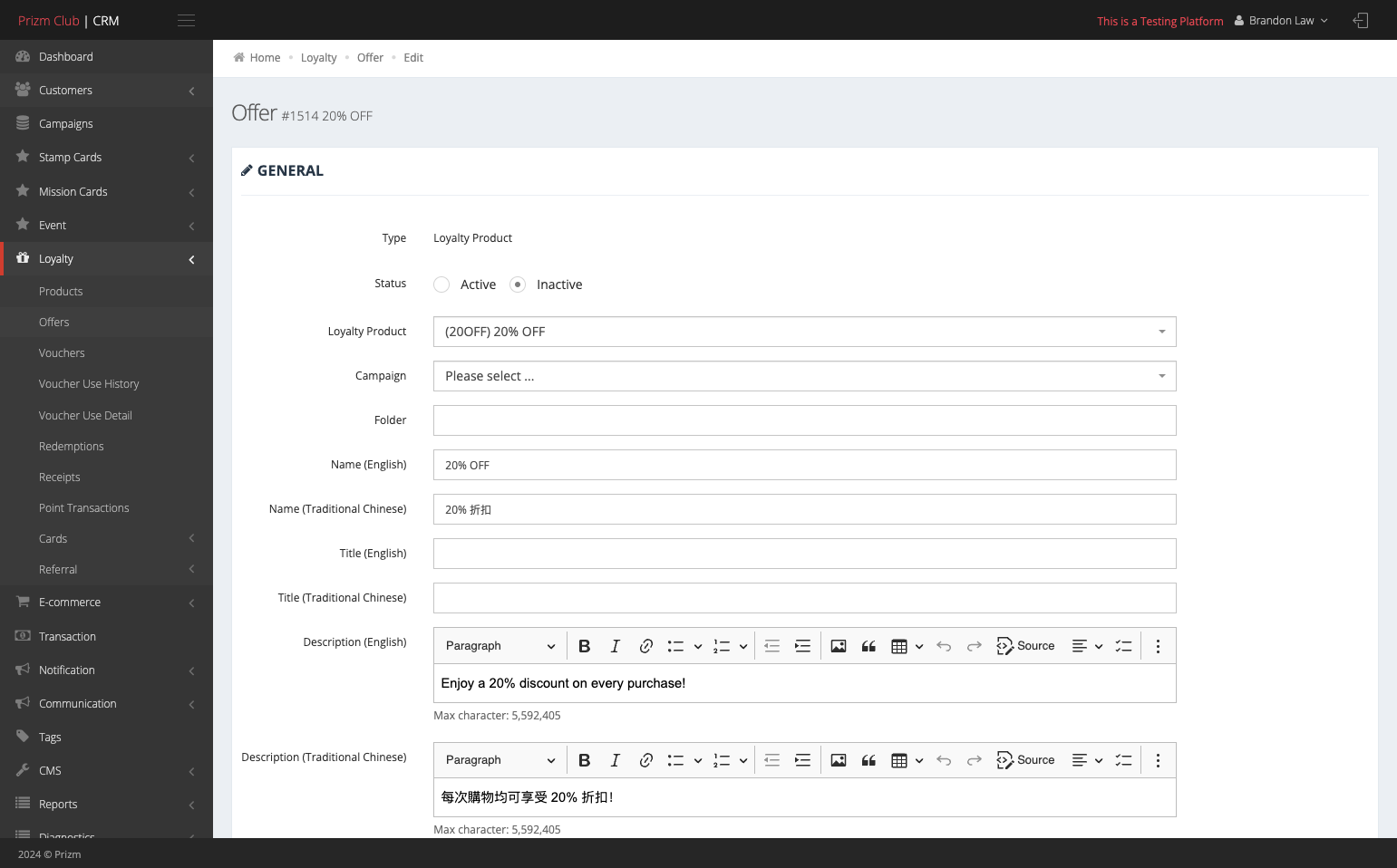Apply numbered list in English description editor
Image resolution: width=1397 pixels, height=868 pixels.
(722, 646)
